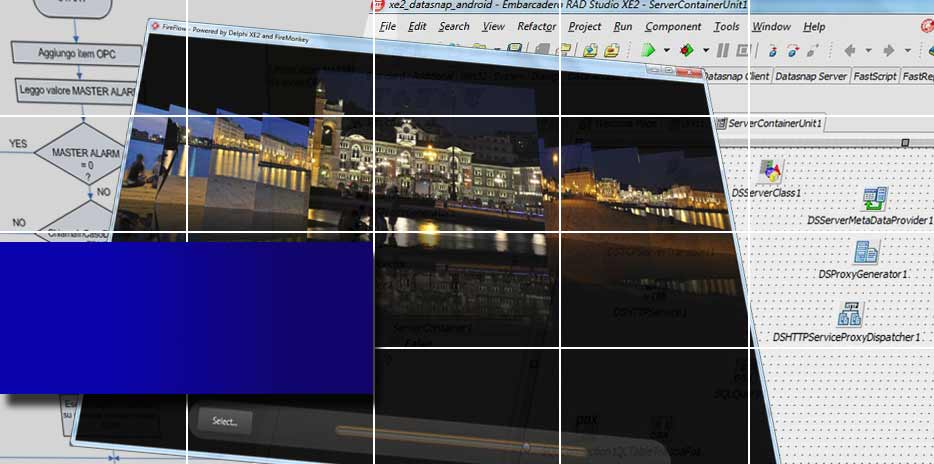Open the Refactor menu
The width and height of the screenshot is (934, 464).
pos(537,26)
